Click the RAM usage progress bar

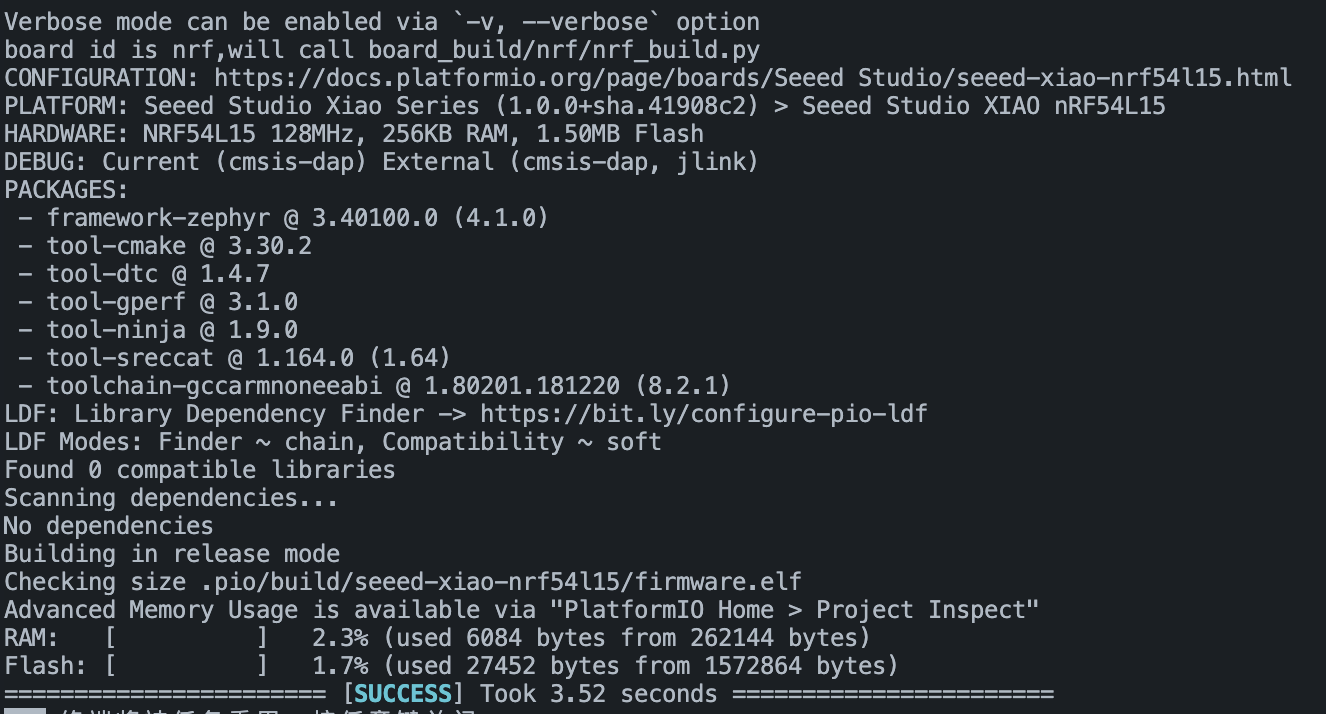[x=187, y=638]
